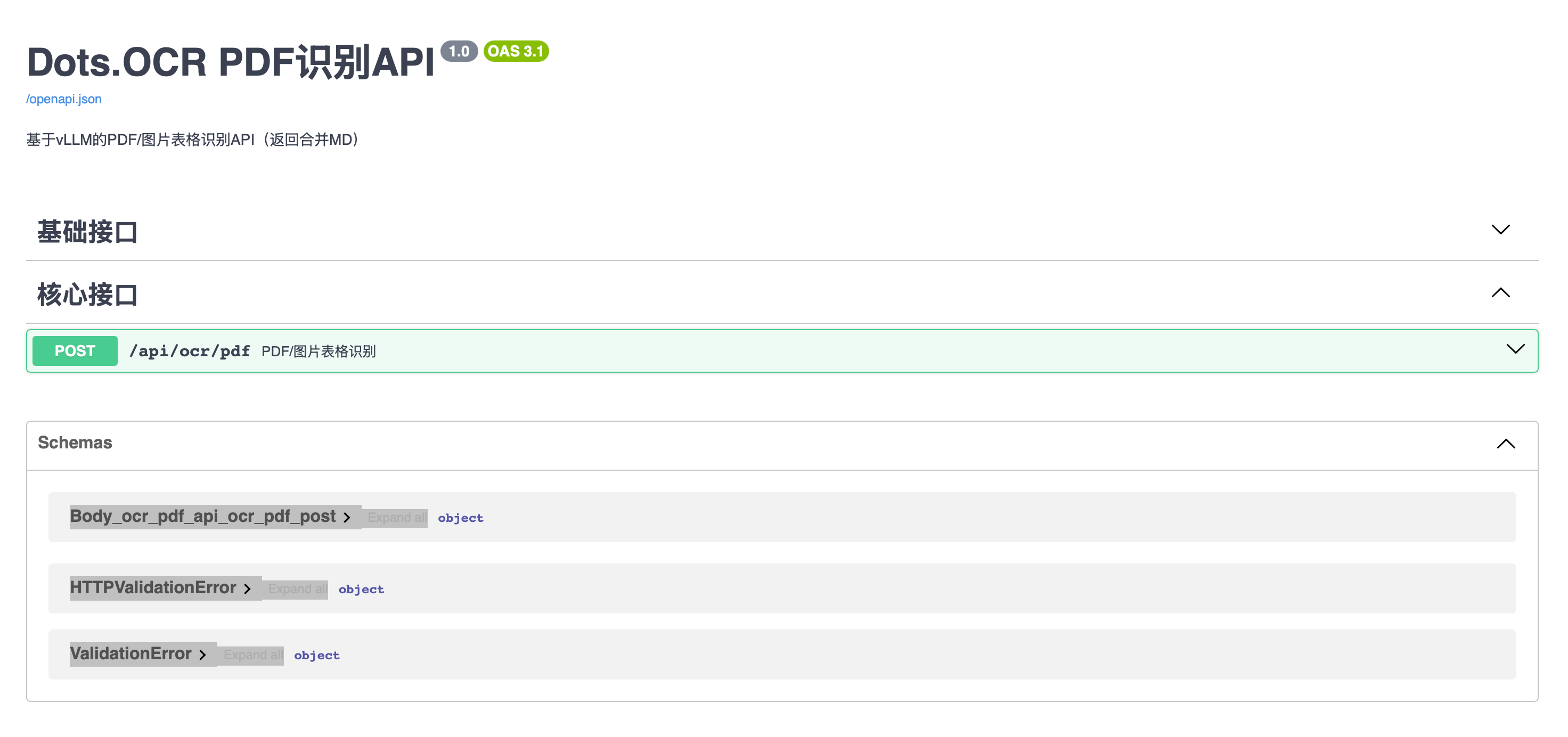Open the /openapi.json link
The height and width of the screenshot is (737, 1568).
coord(64,99)
